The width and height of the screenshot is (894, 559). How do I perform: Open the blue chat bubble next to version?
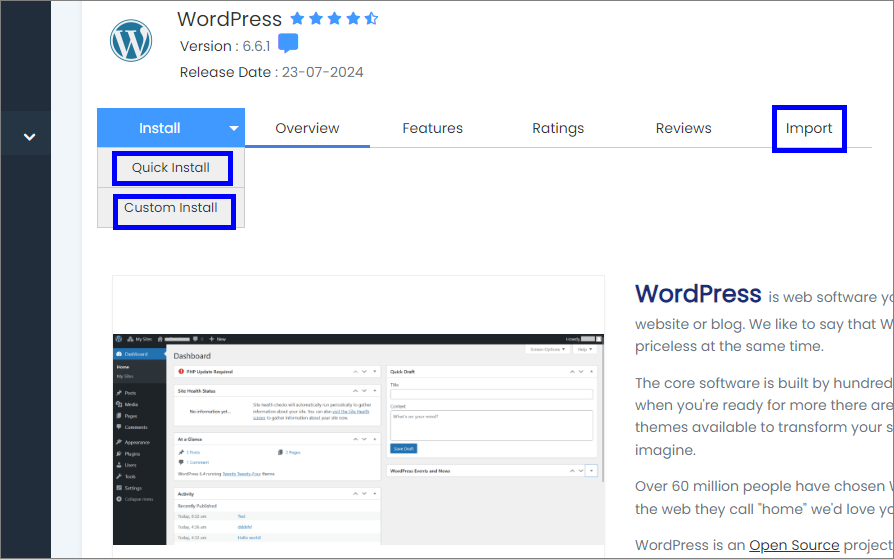288,43
